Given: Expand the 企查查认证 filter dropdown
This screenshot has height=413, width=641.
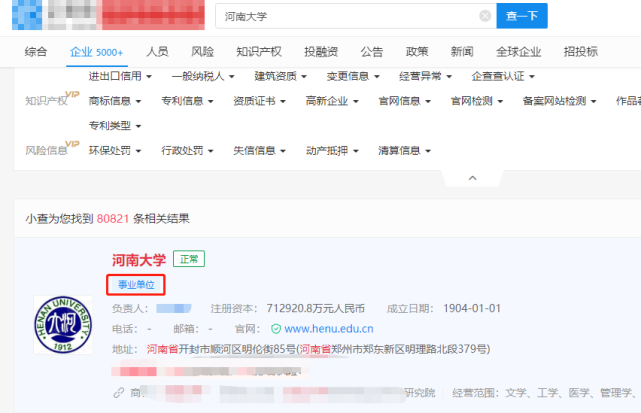Looking at the screenshot, I should [503, 76].
